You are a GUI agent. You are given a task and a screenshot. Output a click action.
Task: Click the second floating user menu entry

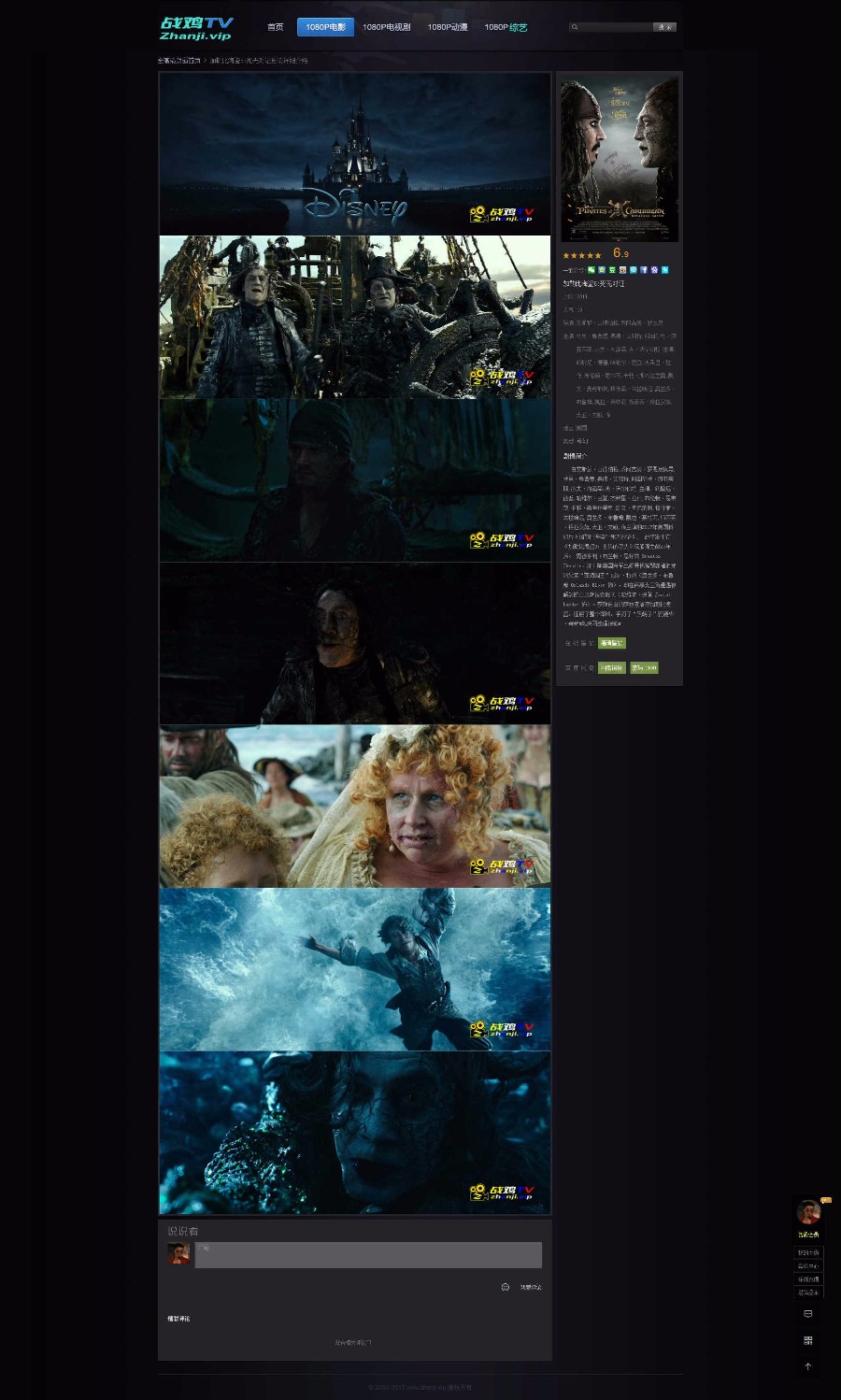[808, 1265]
